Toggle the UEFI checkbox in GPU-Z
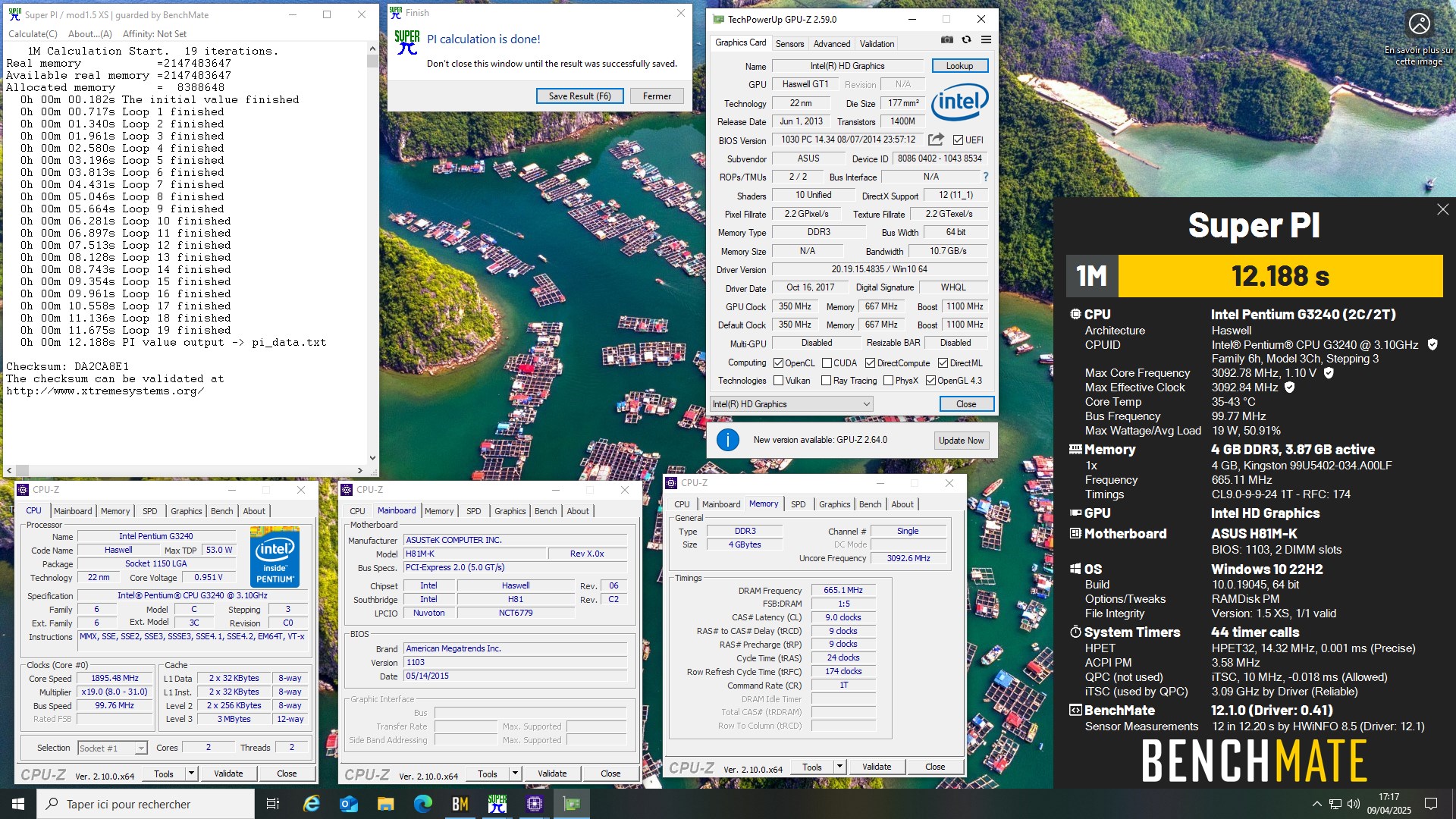Image resolution: width=1456 pixels, height=819 pixels. (x=959, y=140)
